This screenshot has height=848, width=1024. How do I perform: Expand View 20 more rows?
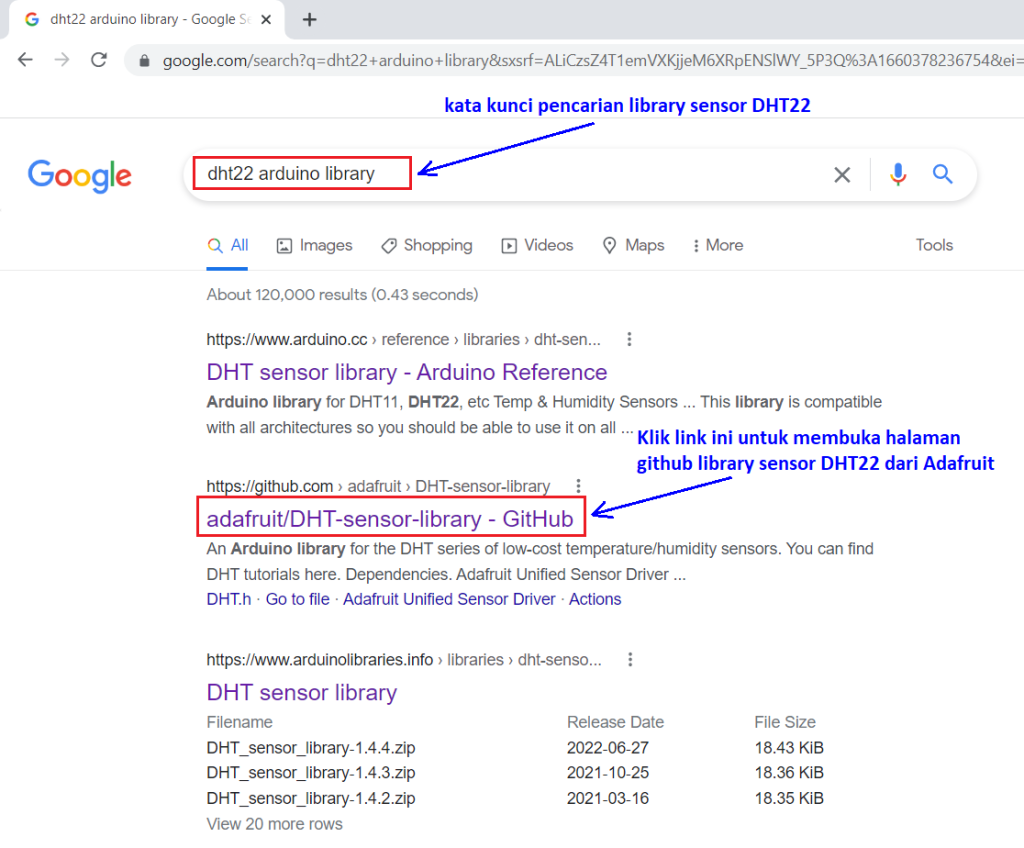274,824
